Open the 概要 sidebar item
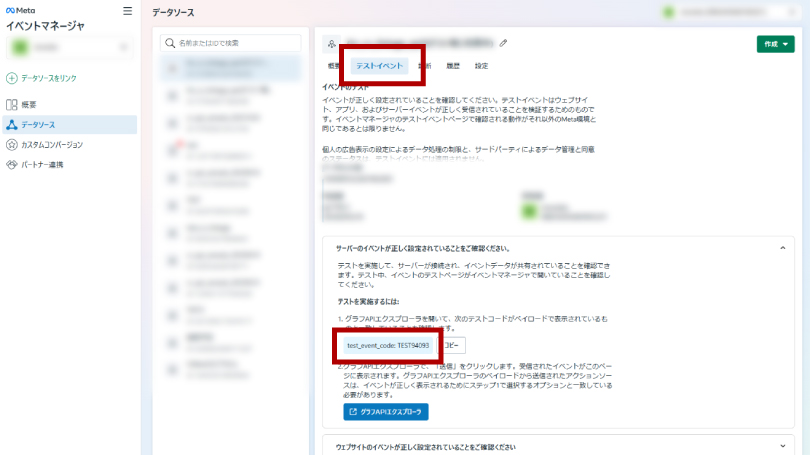Image resolution: width=810 pixels, height=455 pixels. pos(70,105)
